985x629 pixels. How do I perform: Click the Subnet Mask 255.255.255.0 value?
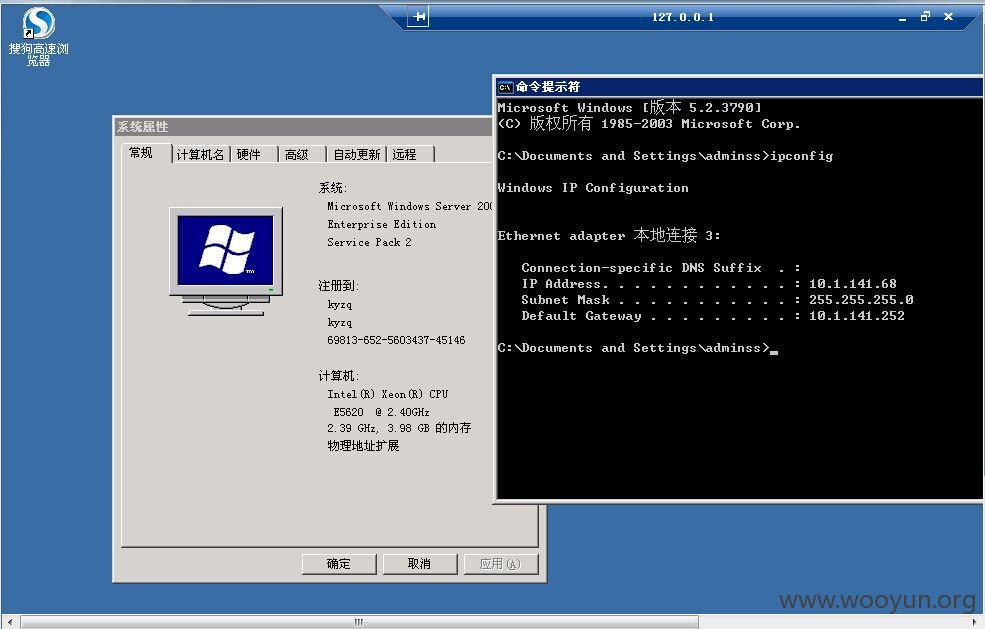(x=861, y=300)
